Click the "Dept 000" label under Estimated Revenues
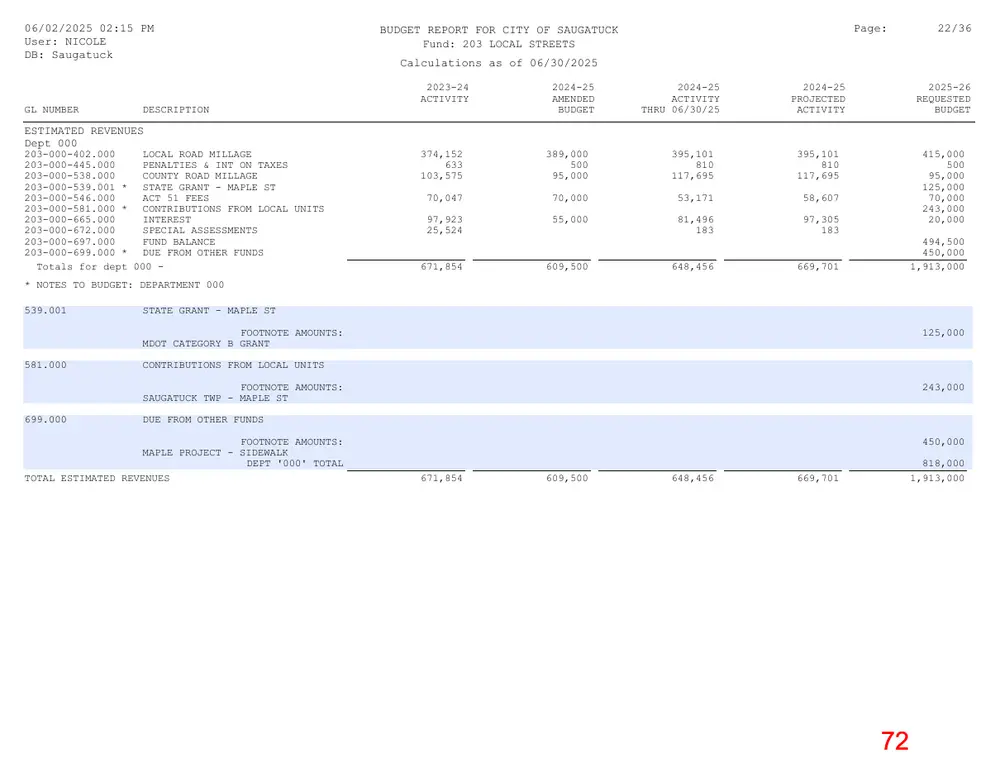Screen dimensions: 1000x773 (x=50, y=144)
